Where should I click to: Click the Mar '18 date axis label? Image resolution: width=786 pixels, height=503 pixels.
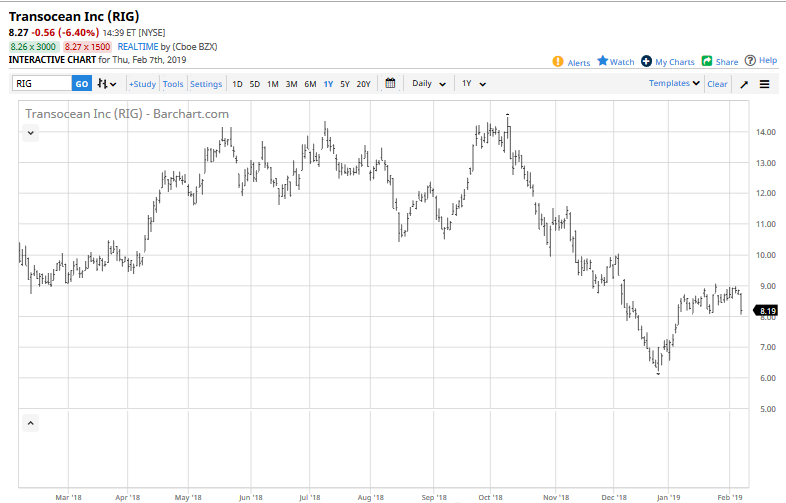click(x=68, y=497)
